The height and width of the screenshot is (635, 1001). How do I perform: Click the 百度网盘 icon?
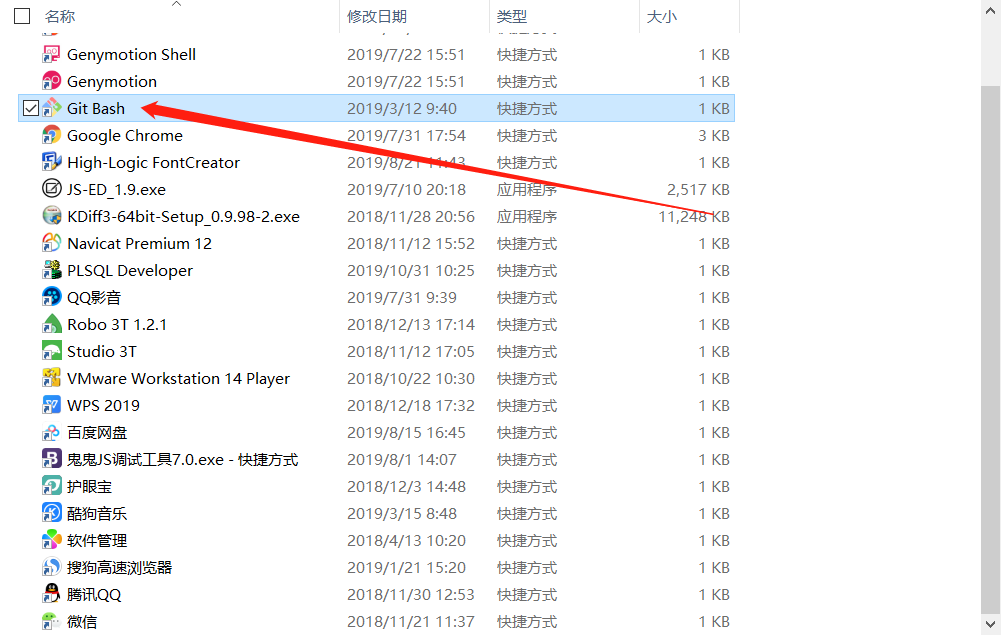coord(51,432)
